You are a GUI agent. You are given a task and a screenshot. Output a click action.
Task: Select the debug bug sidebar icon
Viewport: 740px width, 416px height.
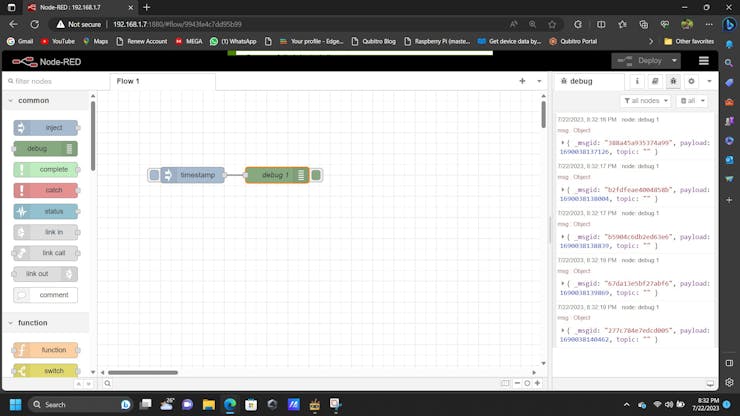tap(673, 81)
